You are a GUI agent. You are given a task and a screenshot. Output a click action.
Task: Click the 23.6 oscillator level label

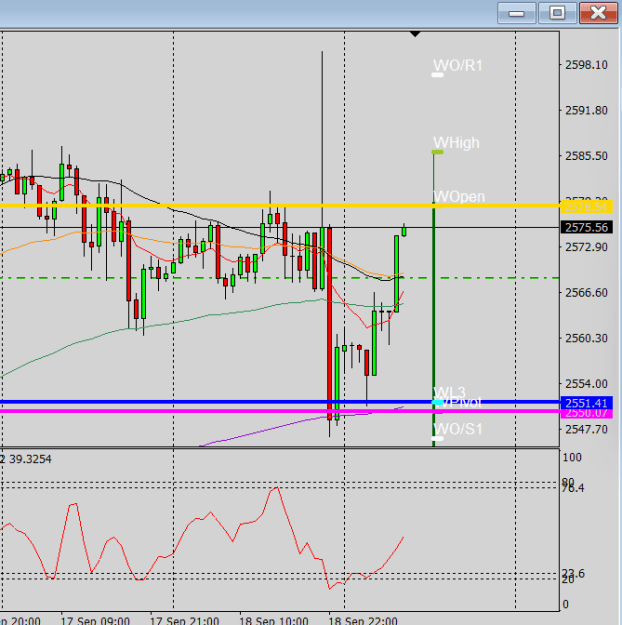pyautogui.click(x=573, y=573)
